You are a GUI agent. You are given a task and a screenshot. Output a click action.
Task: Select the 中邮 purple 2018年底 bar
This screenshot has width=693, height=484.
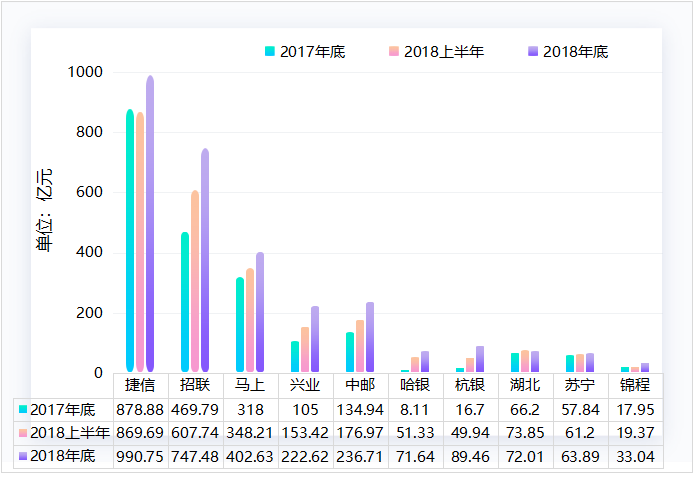370,337
